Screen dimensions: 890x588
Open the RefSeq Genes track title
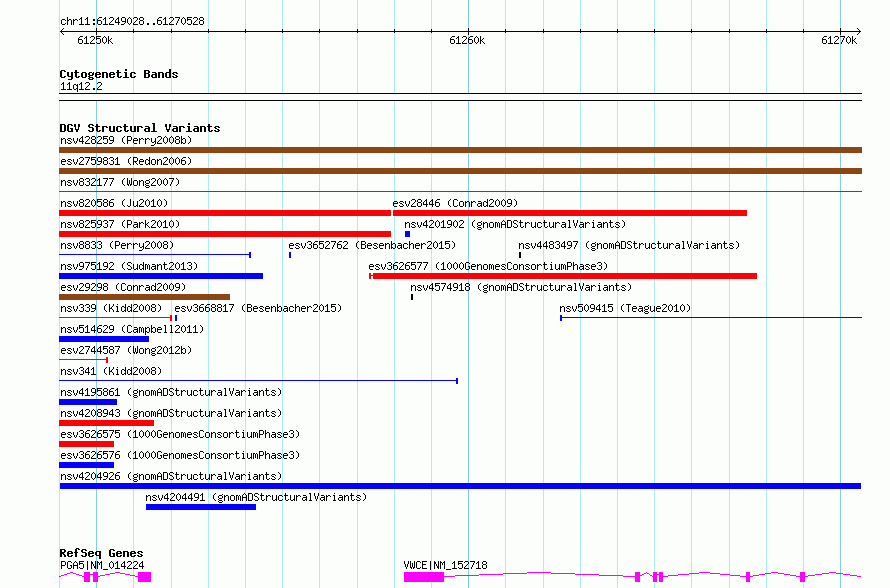pyautogui.click(x=101, y=553)
